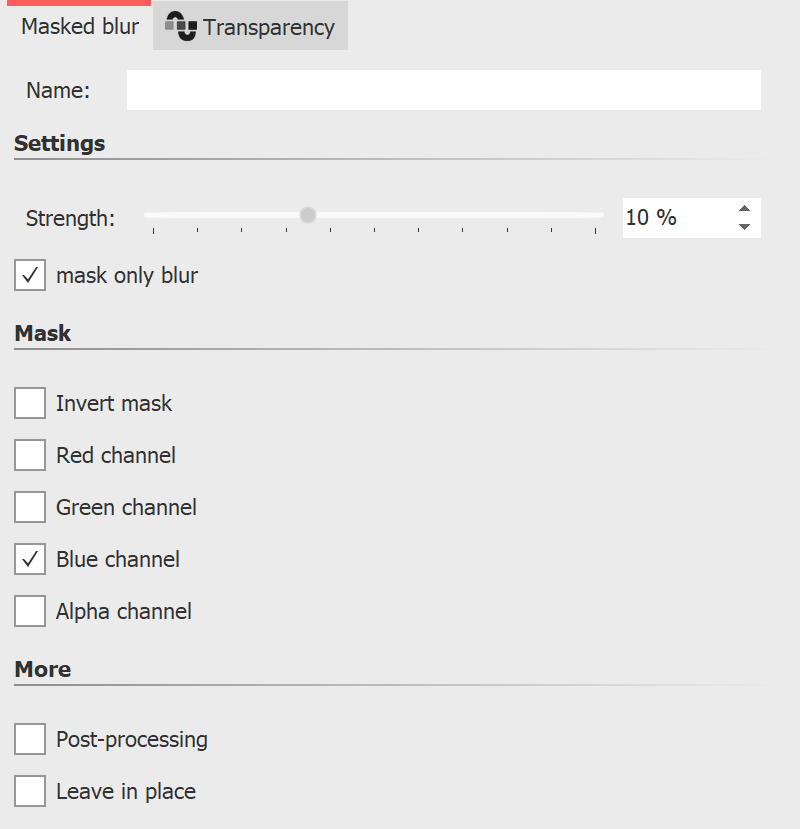Click the Strength slider handle
This screenshot has height=829, width=800.
[x=307, y=214]
